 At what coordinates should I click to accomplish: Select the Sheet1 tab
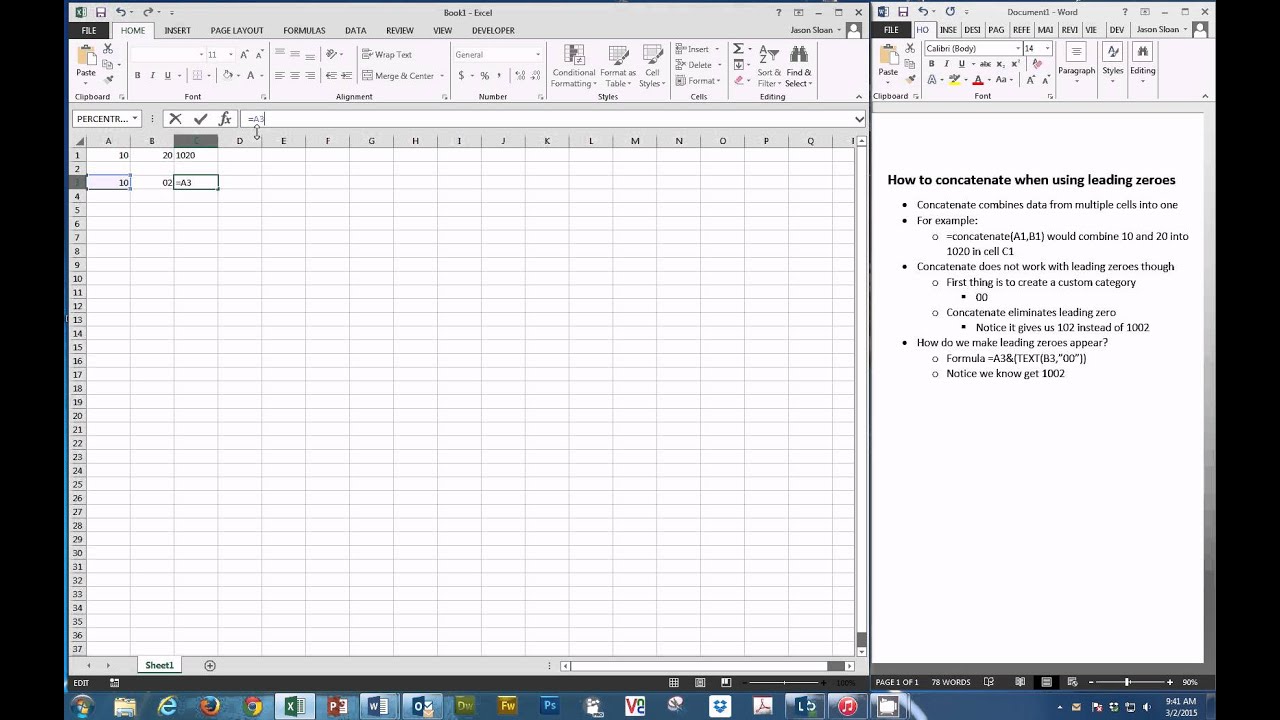coord(159,665)
